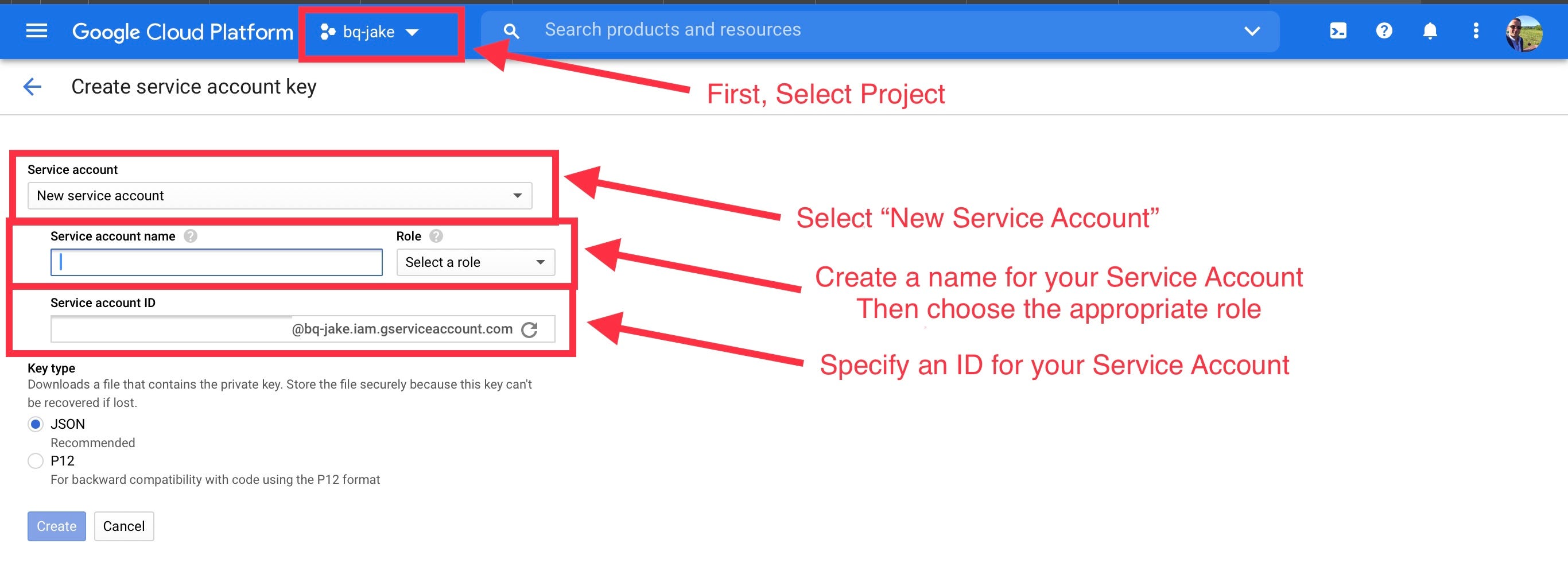1568x578 pixels.
Task: Click the Cancel button
Action: (x=124, y=526)
